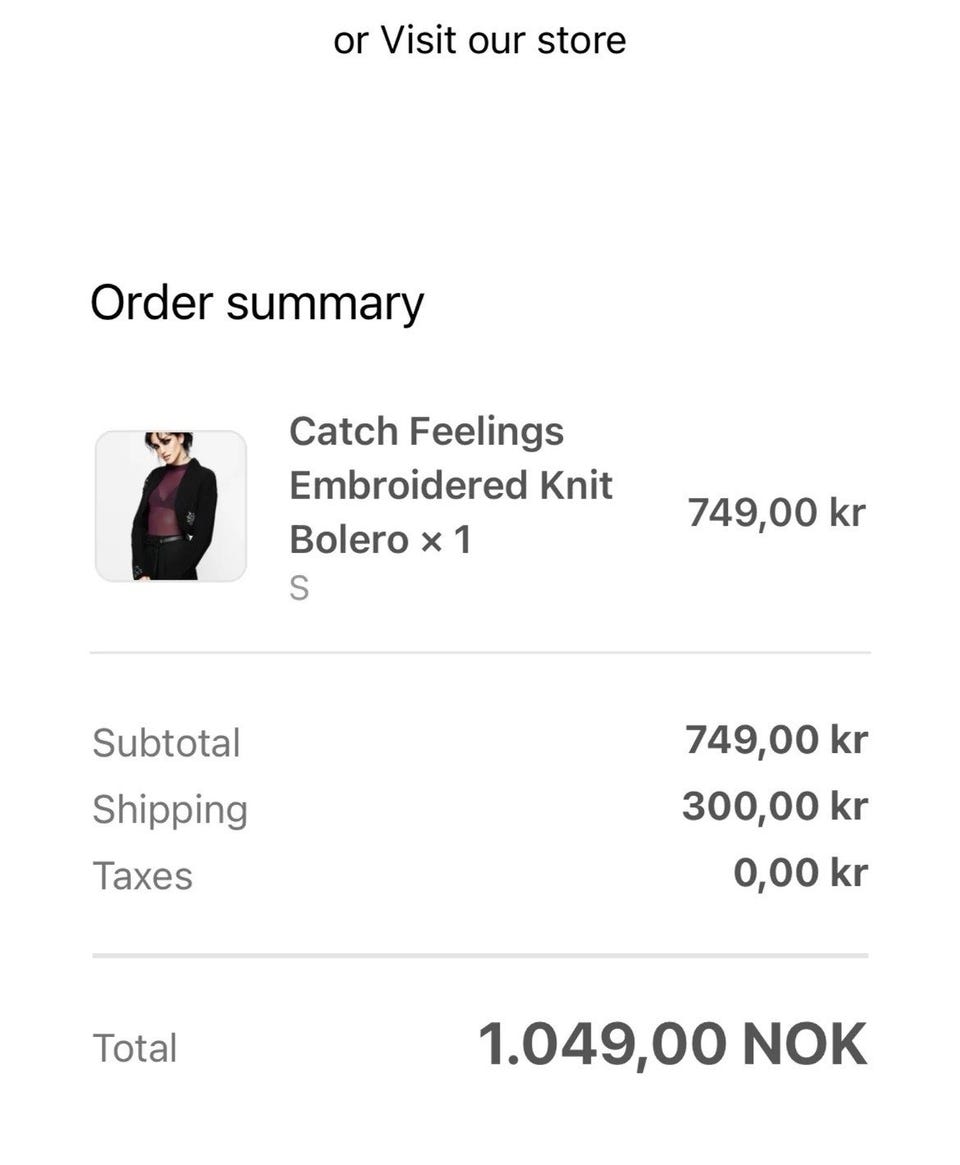Viewport: 960px width, 1165px height.
Task: Click the item price 749,00 kr beside product
Action: tap(775, 512)
